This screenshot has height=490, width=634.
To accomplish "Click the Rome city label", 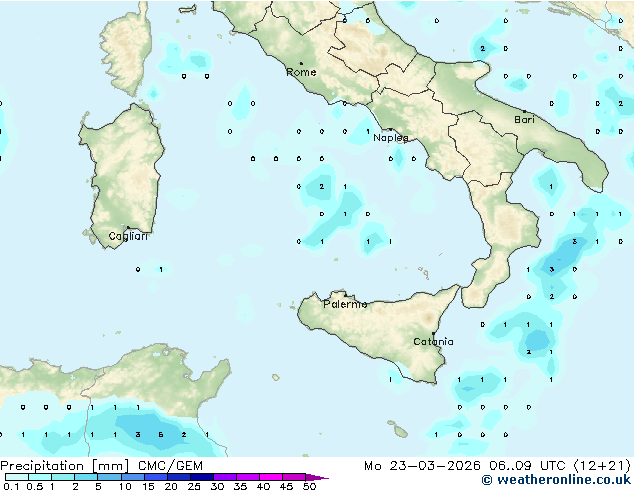I will click(301, 72).
